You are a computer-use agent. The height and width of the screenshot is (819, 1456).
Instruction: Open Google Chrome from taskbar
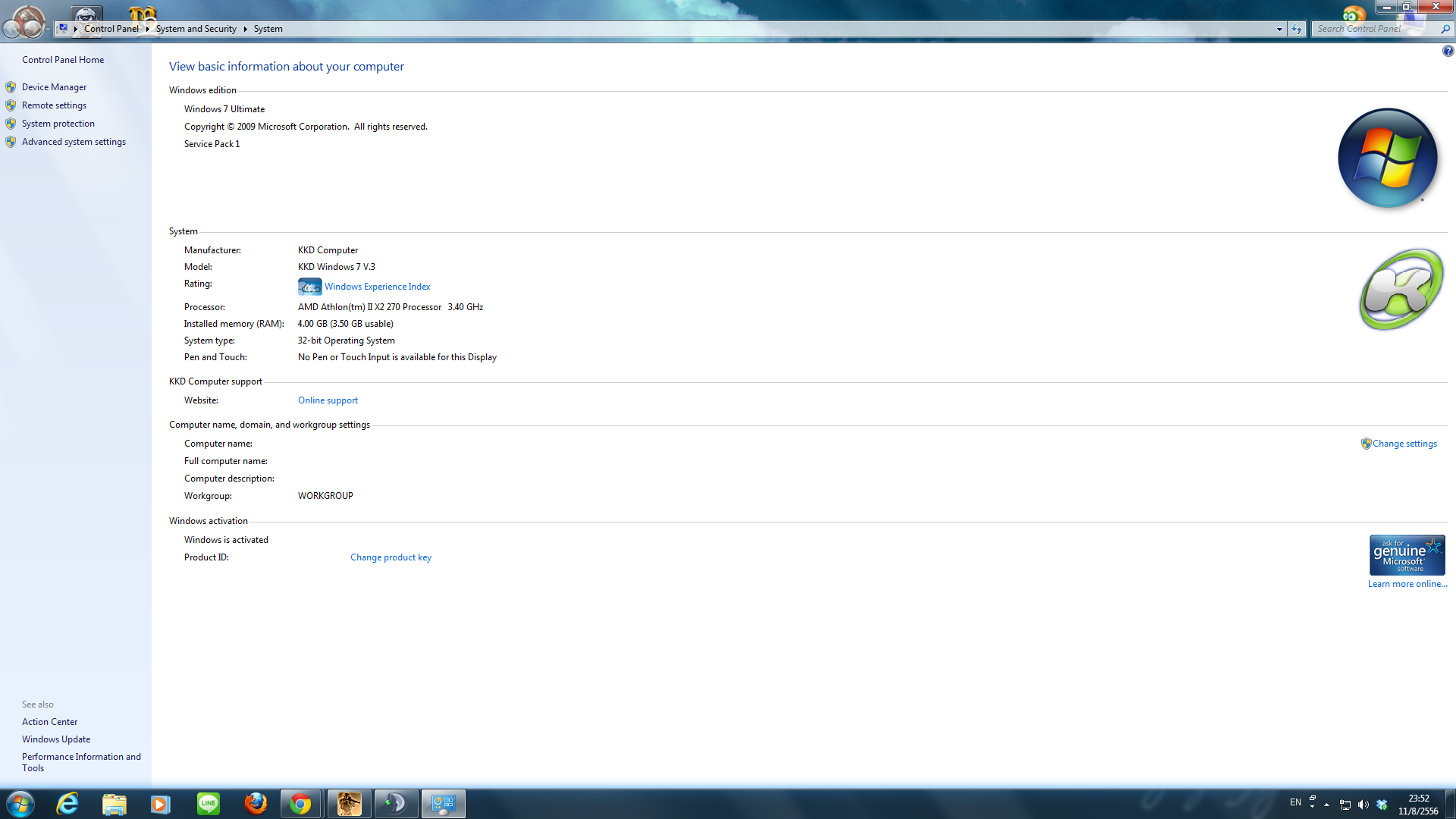click(x=300, y=804)
